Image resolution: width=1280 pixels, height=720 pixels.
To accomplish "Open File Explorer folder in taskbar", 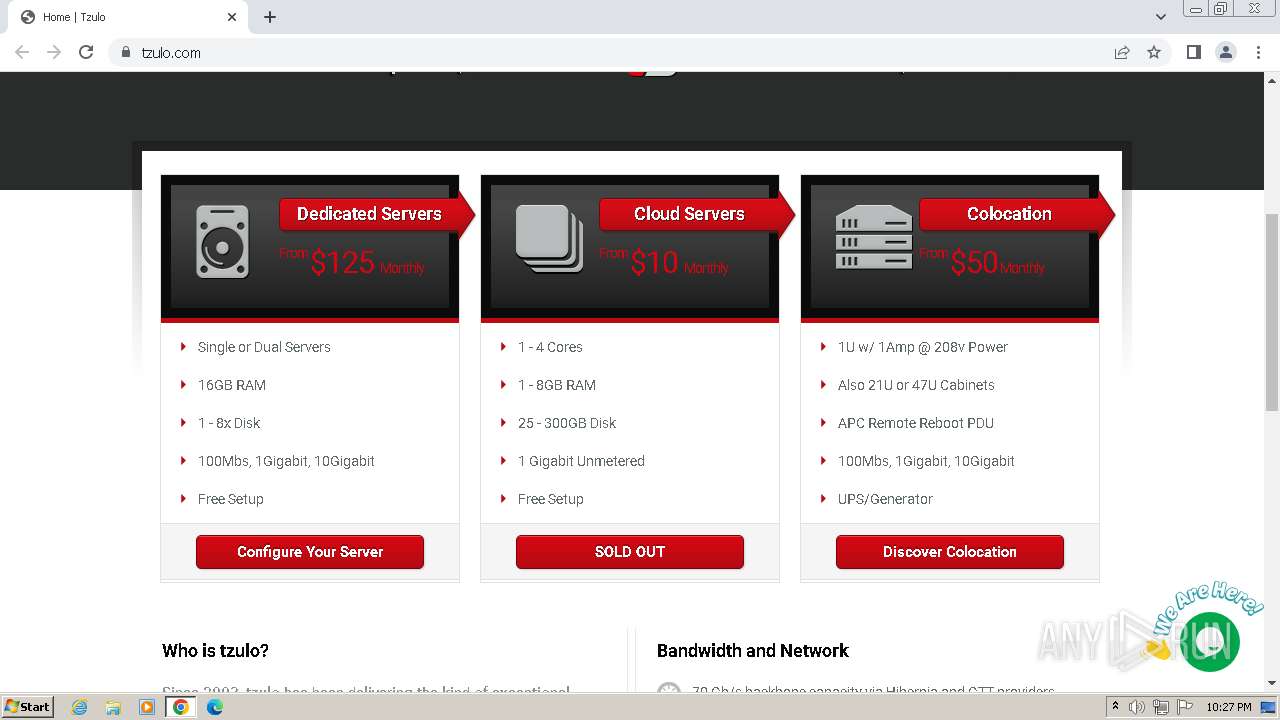I will pyautogui.click(x=113, y=707).
